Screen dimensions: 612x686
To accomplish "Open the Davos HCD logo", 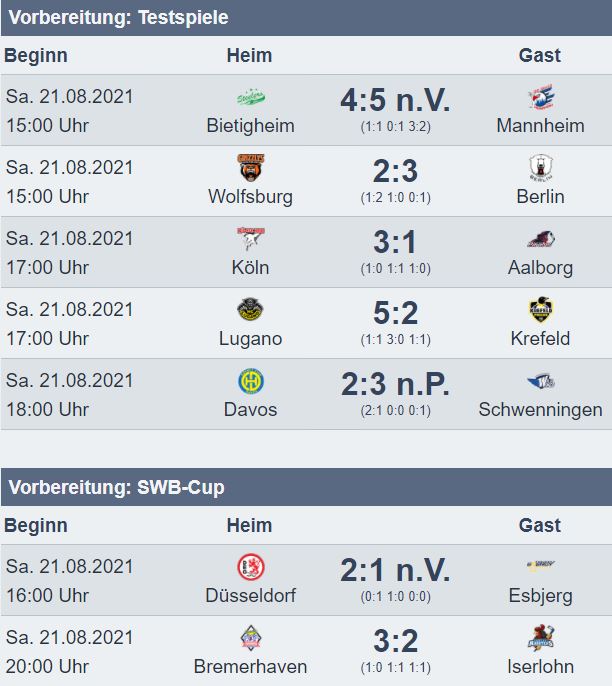I will [x=251, y=381].
